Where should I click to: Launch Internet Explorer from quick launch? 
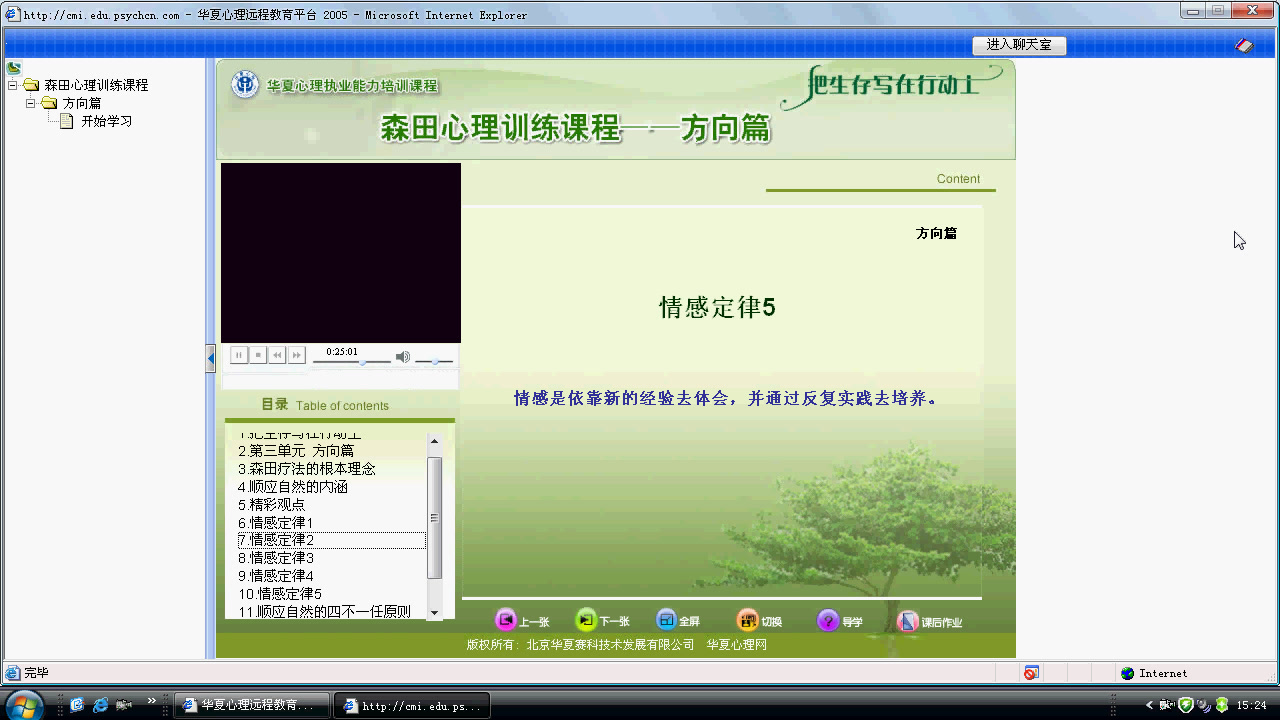[x=101, y=705]
